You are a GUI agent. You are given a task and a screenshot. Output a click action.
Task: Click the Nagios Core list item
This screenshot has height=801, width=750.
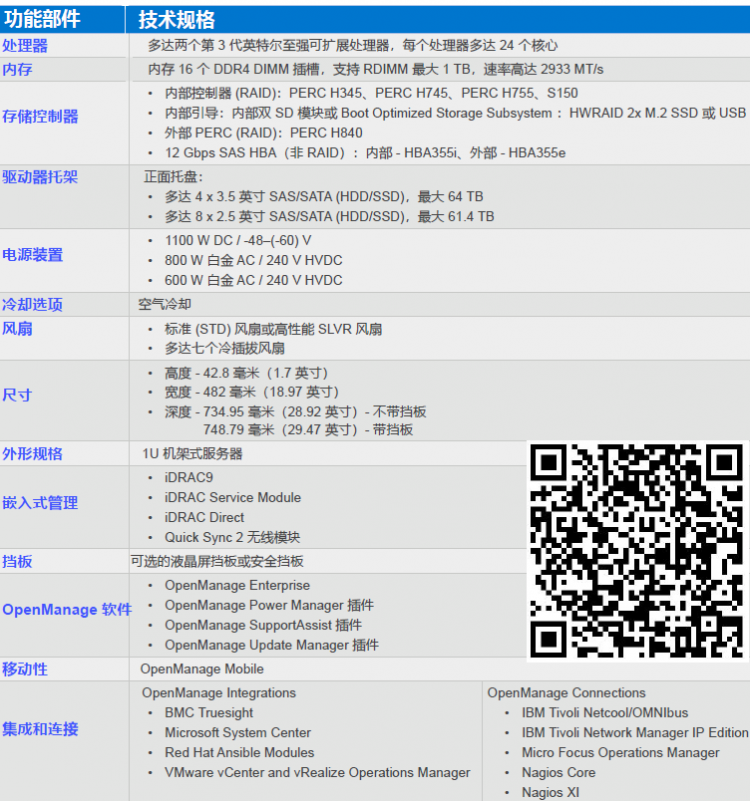click(558, 773)
